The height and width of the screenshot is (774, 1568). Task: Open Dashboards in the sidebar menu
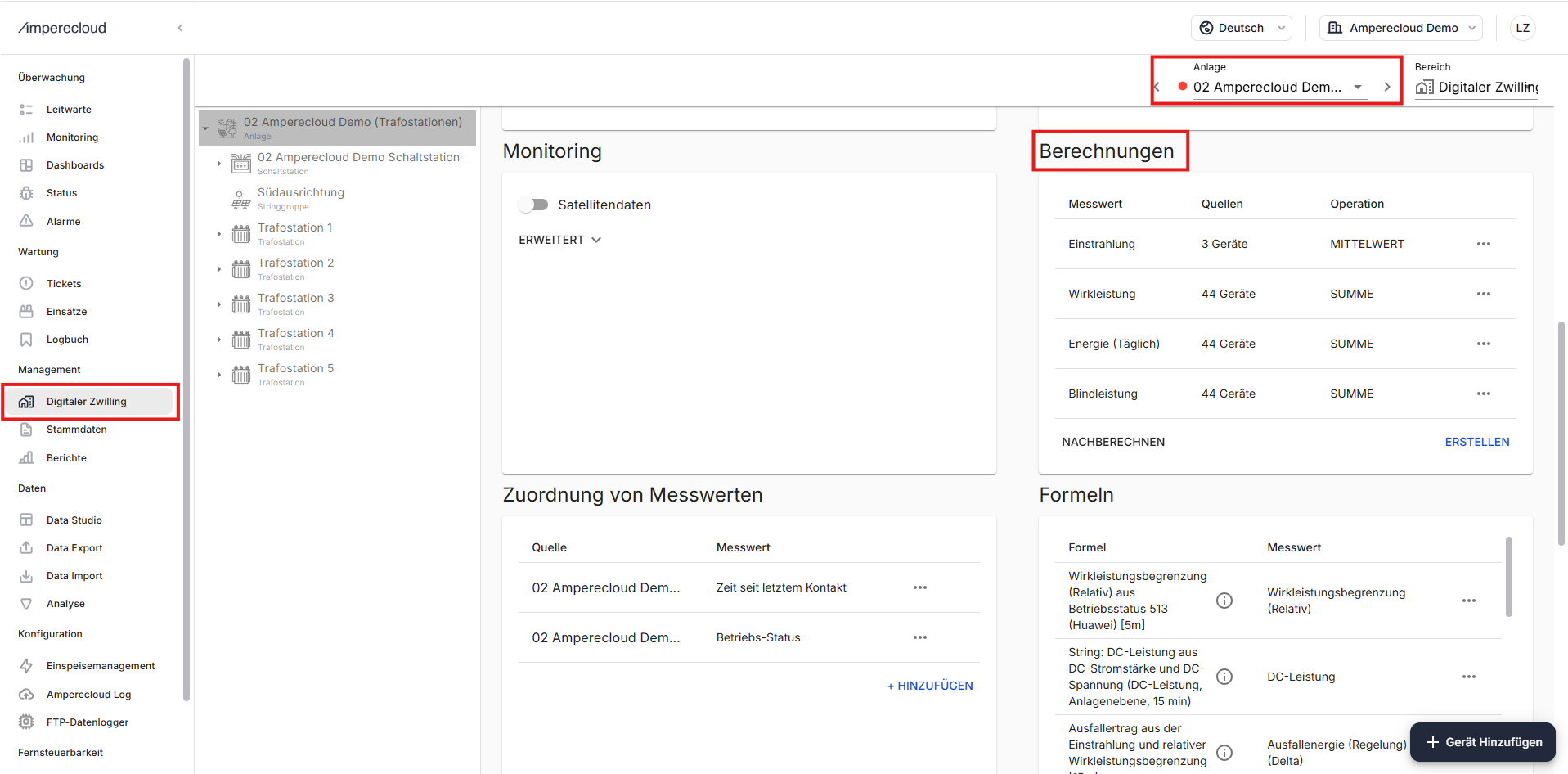click(x=75, y=165)
